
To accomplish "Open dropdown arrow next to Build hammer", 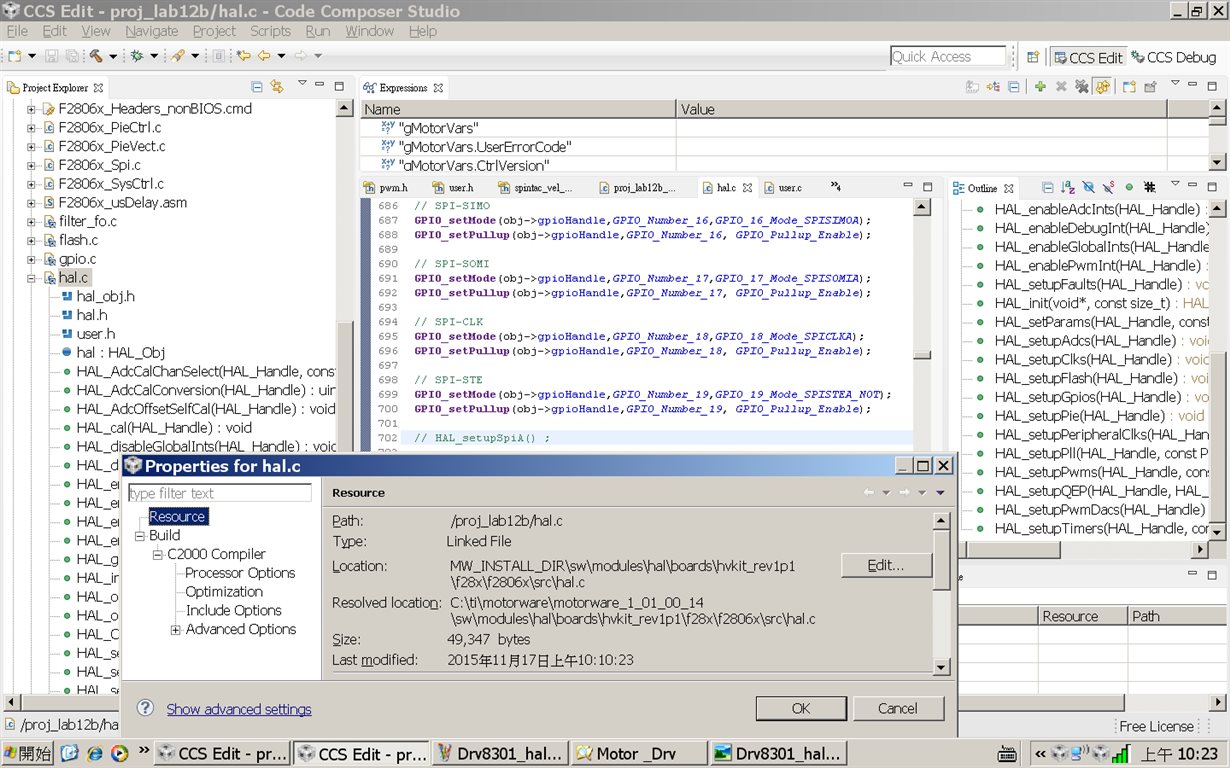I will 112,57.
